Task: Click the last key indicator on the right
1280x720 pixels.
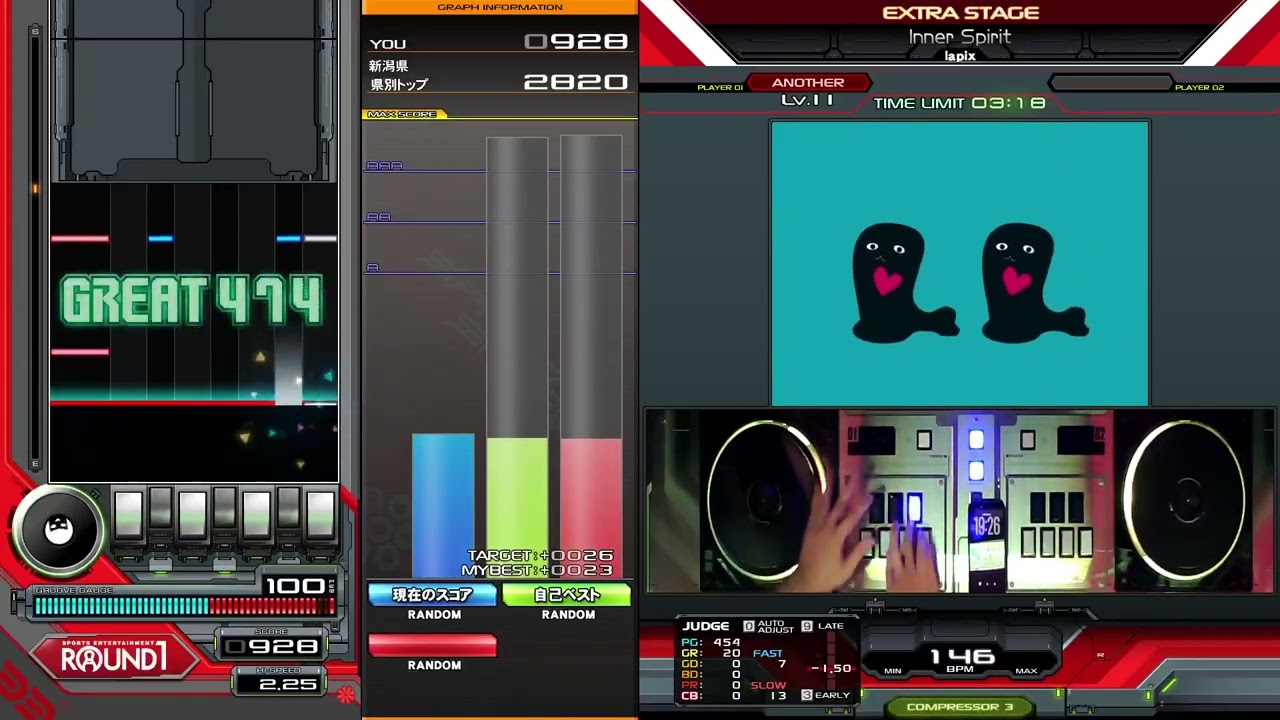Action: 320,516
